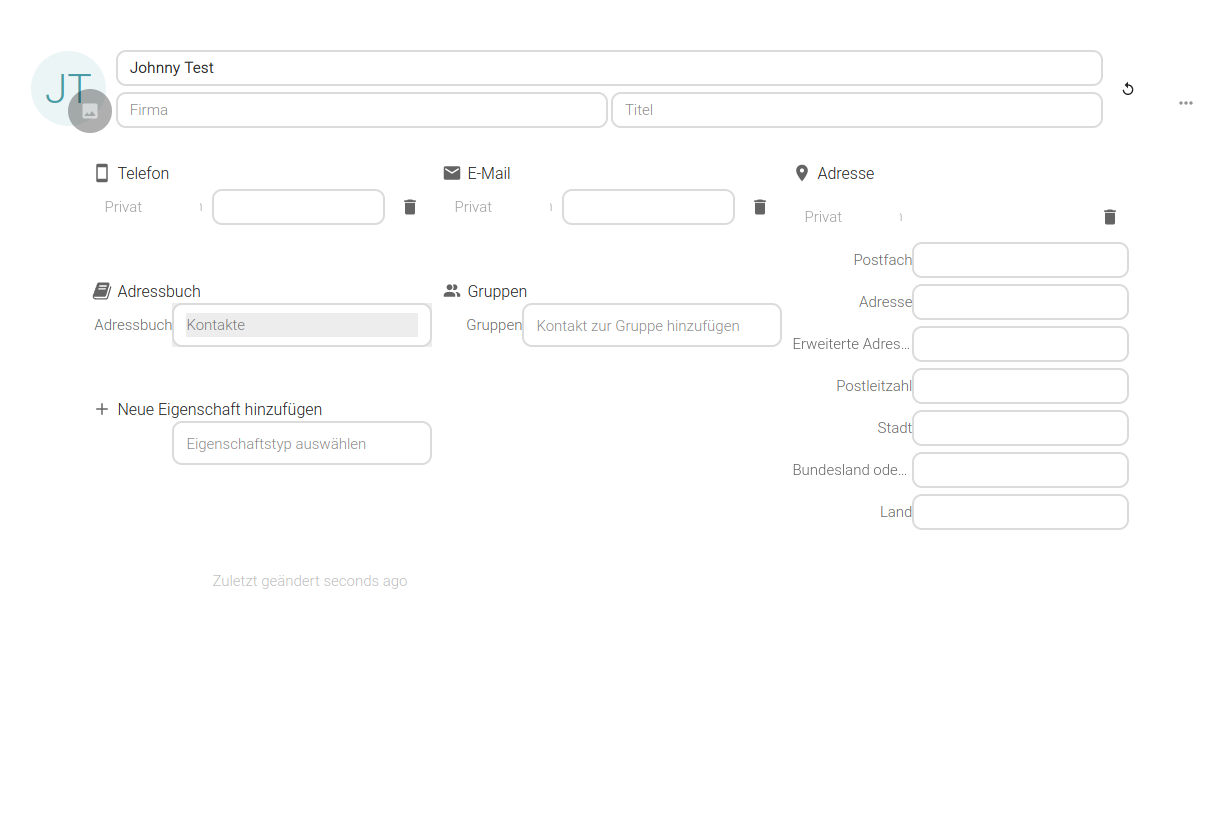Click the Telefon section heading
This screenshot has height=821, width=1220.
[x=143, y=173]
